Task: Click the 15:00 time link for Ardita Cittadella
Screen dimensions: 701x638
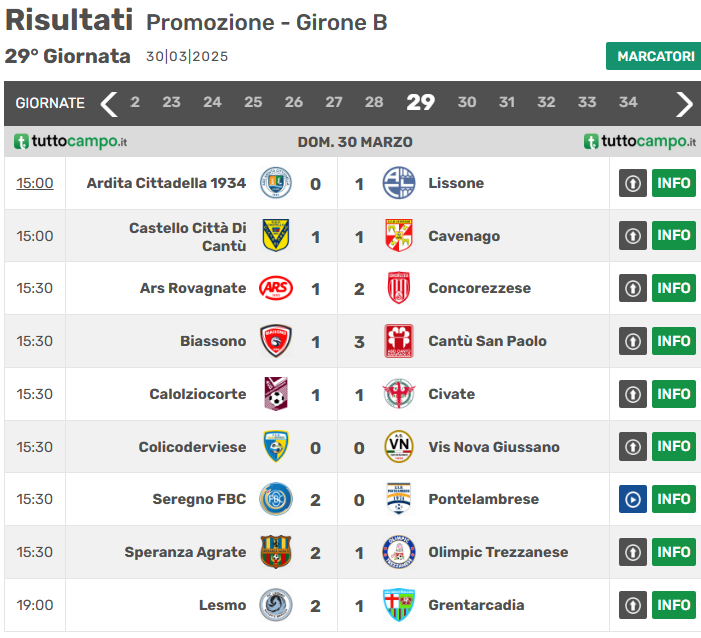Action: point(35,183)
